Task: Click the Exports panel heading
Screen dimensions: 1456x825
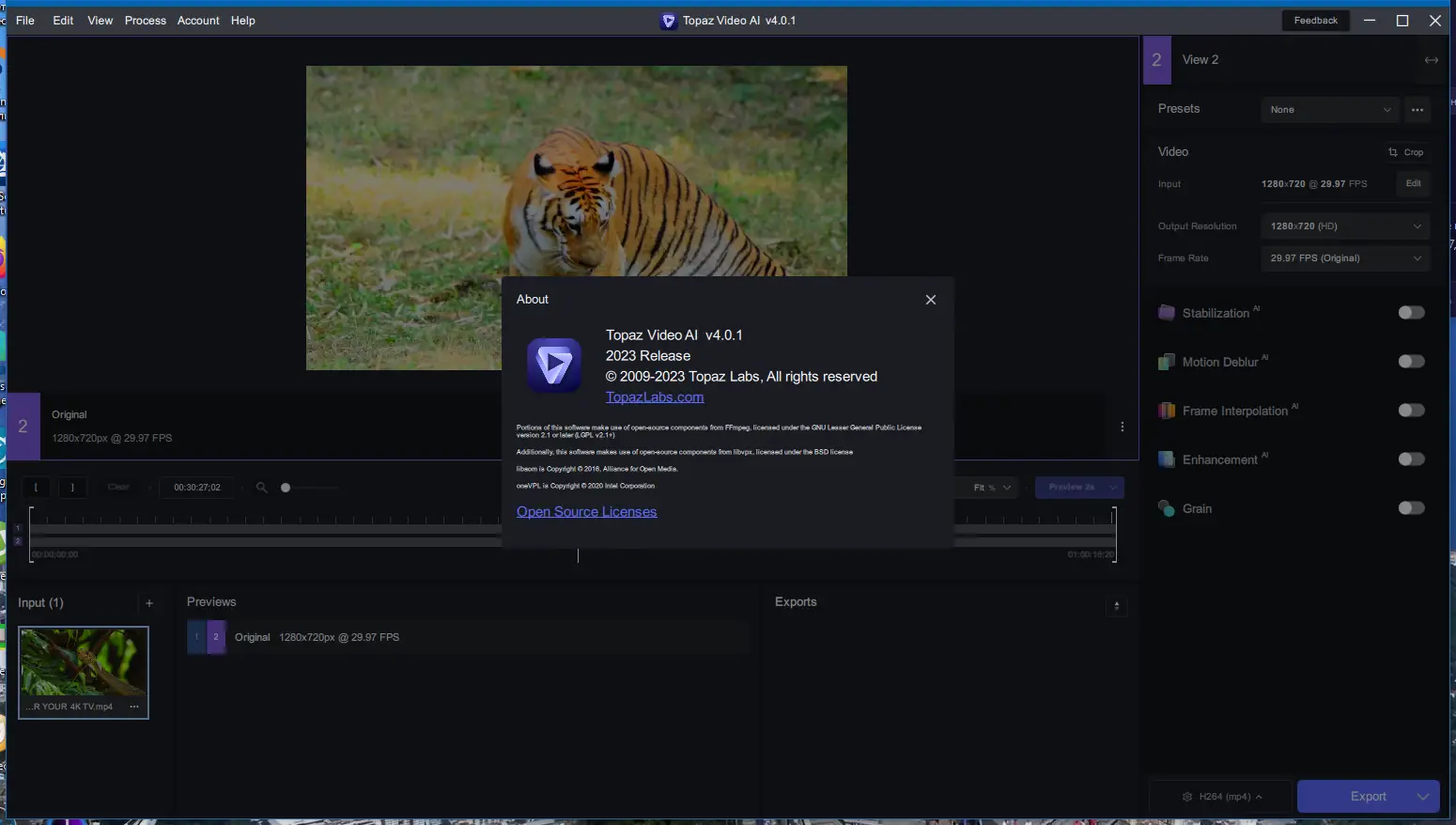Action: [x=796, y=602]
